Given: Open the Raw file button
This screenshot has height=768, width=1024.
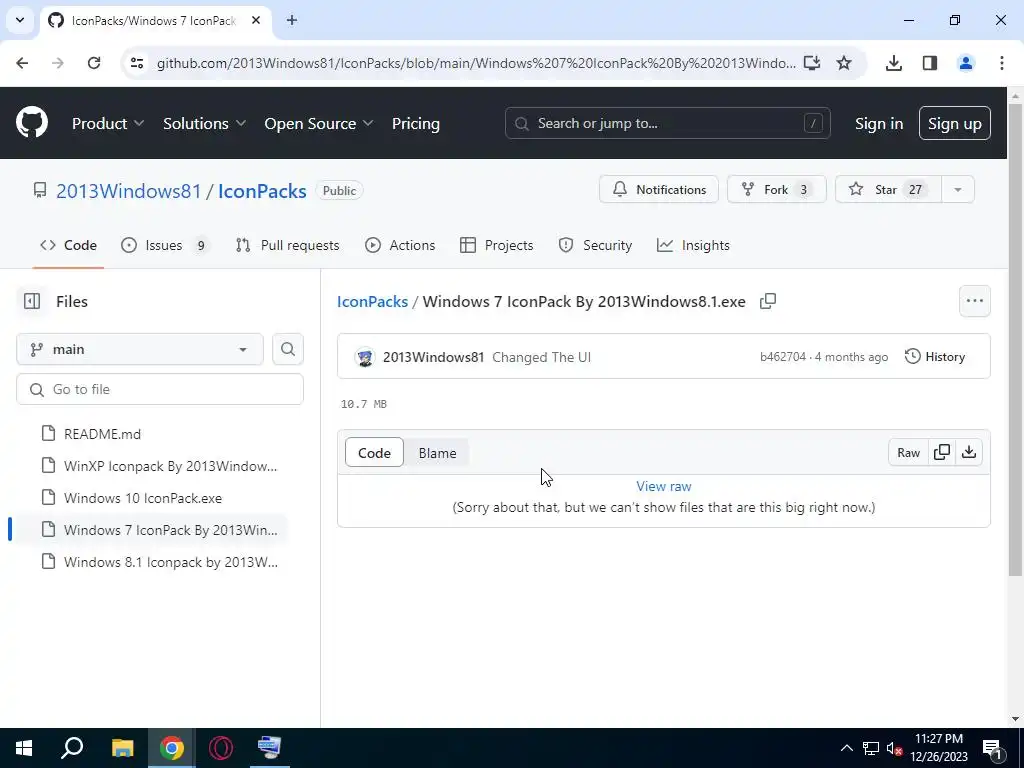Looking at the screenshot, I should tap(908, 452).
